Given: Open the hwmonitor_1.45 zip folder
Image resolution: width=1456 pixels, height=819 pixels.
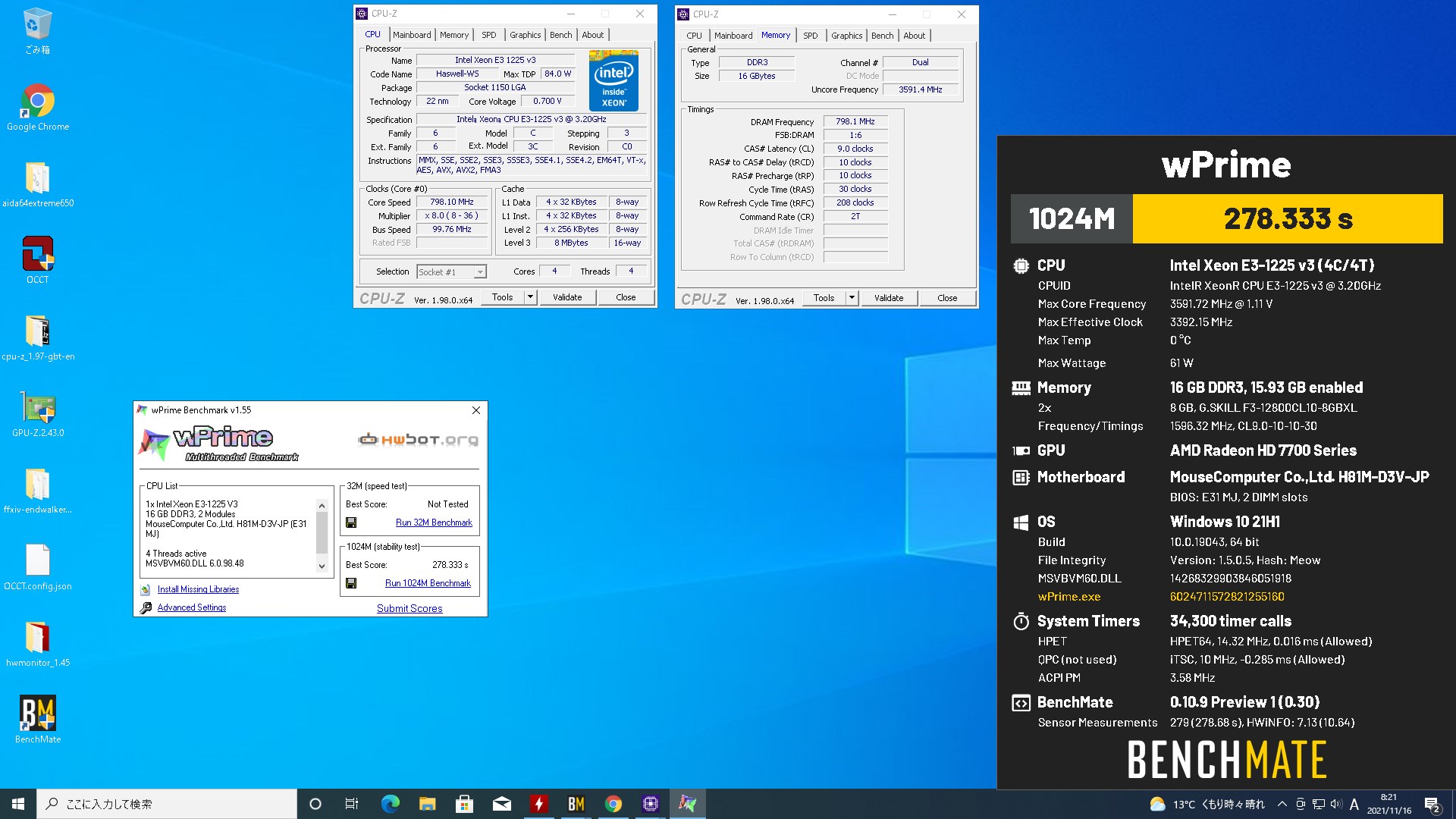Looking at the screenshot, I should 37,644.
